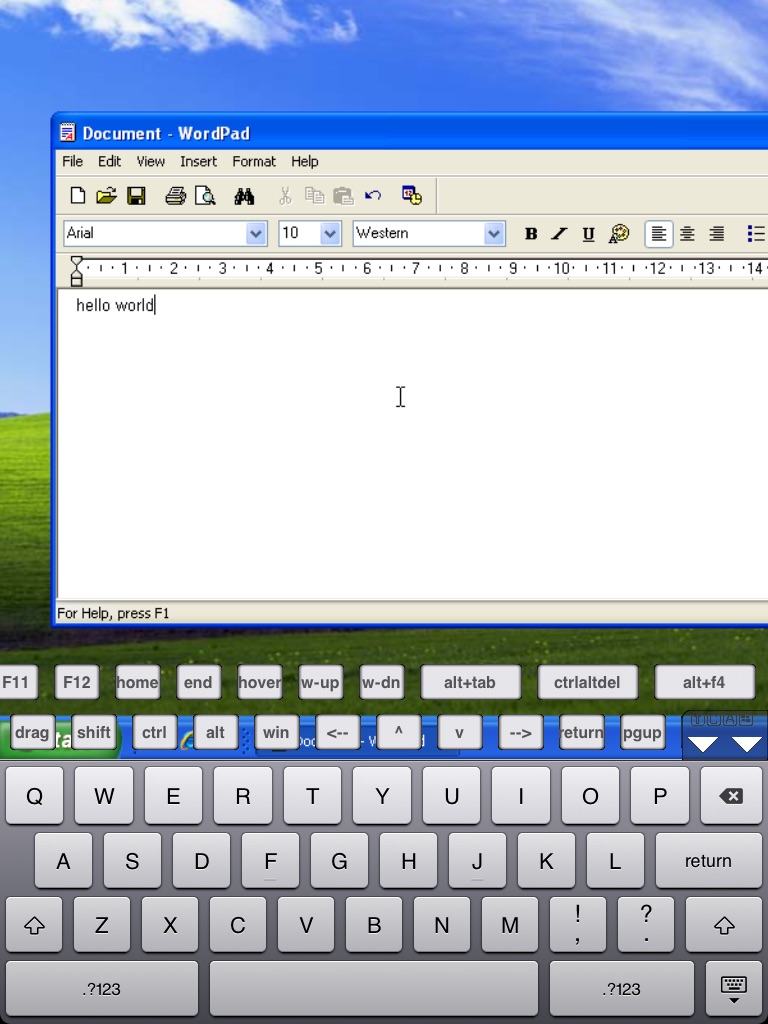Viewport: 768px width, 1024px height.
Task: Click the WordPad title bar icon
Action: (67, 133)
